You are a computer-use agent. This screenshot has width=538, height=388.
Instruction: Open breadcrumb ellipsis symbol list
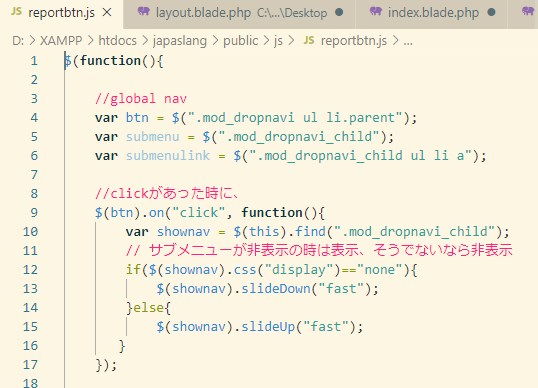[408, 42]
